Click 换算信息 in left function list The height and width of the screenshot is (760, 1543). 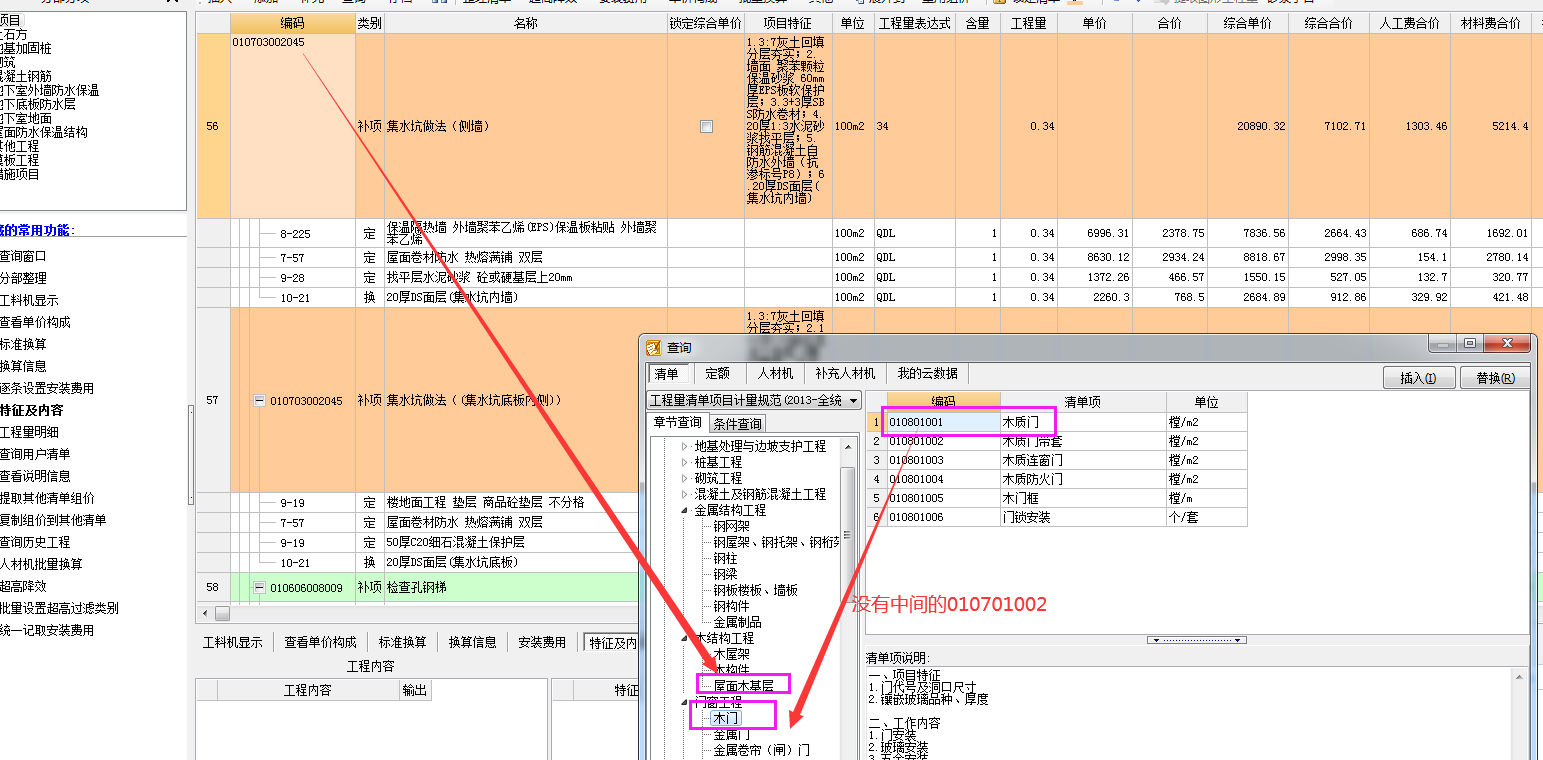click(23, 366)
